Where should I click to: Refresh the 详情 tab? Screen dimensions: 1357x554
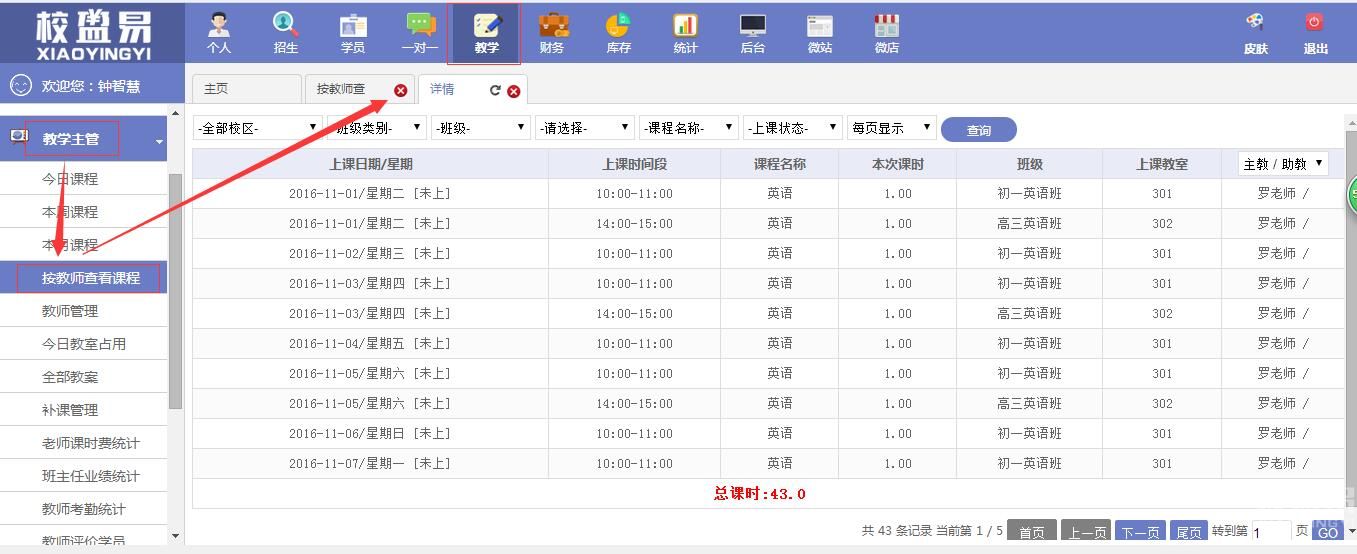[x=495, y=90]
